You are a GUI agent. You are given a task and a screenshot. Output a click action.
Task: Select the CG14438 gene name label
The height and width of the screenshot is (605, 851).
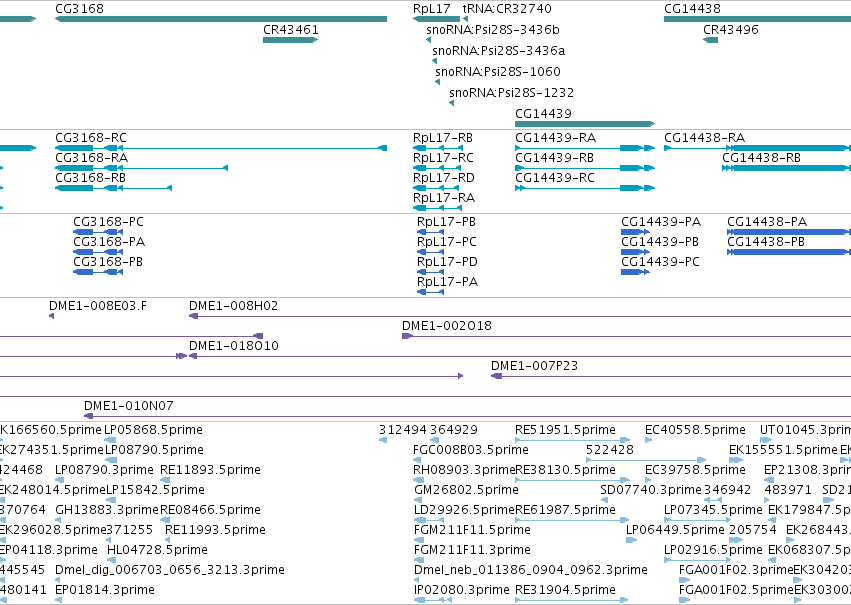692,9
